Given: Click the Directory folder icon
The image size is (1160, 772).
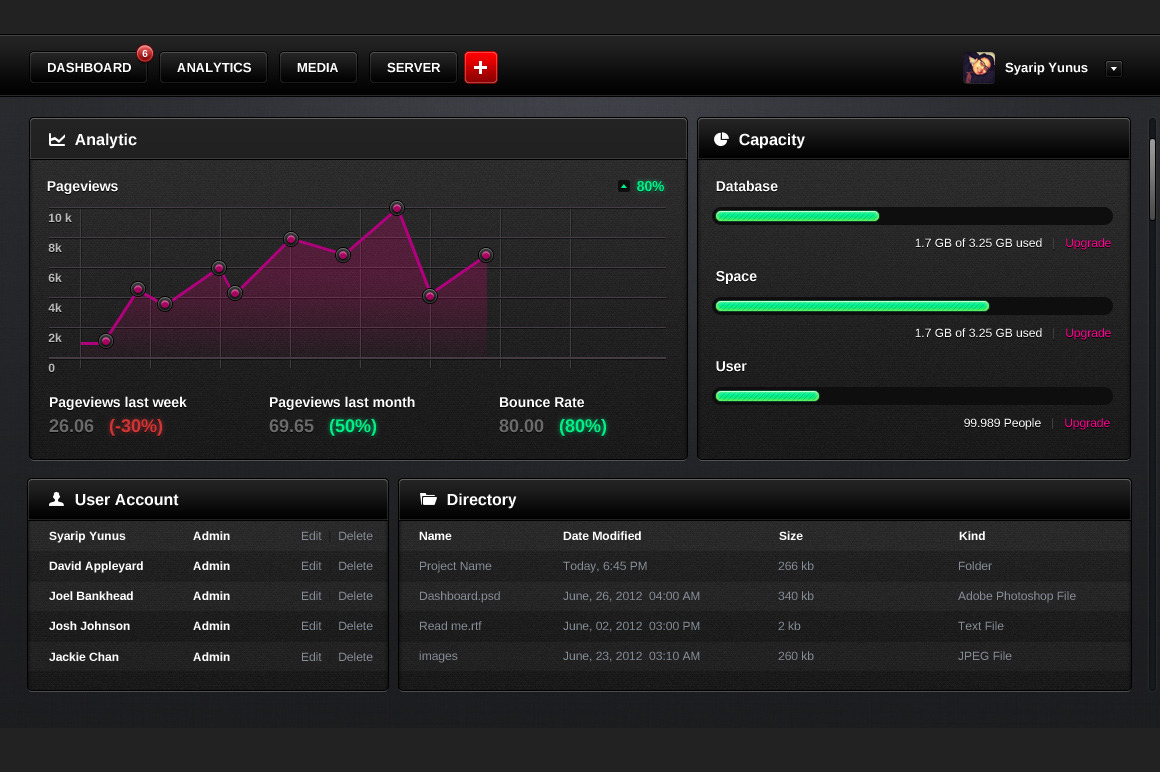Looking at the screenshot, I should coord(429,499).
